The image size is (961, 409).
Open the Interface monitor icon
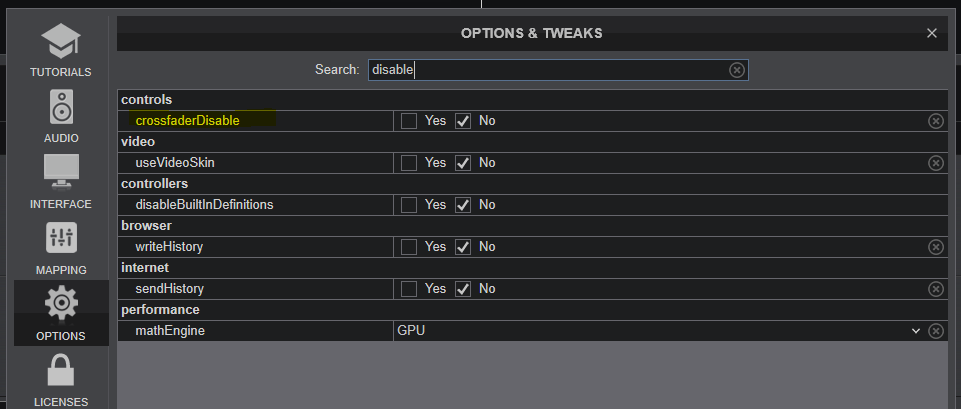(x=61, y=173)
